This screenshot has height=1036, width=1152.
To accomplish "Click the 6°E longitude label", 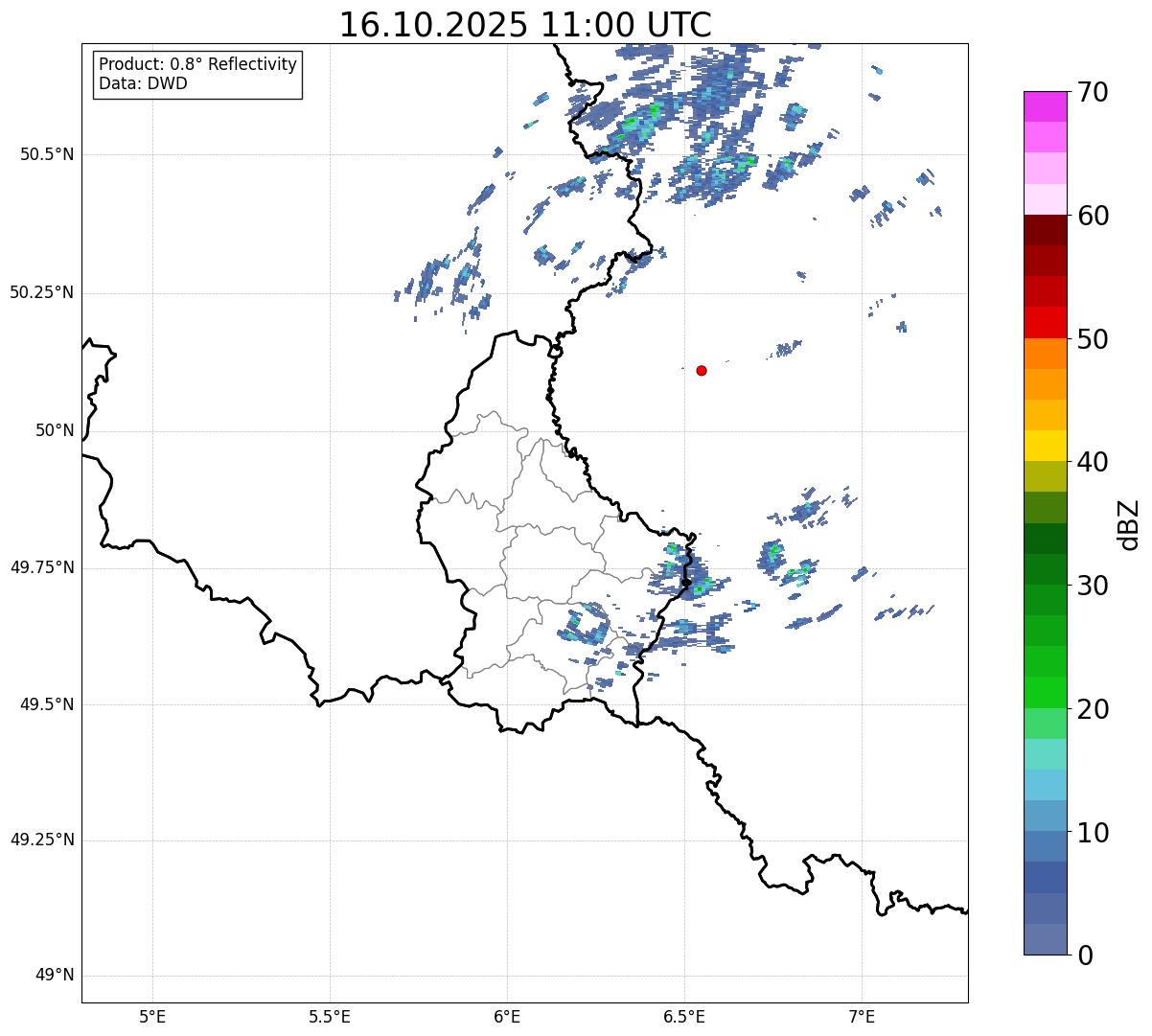I will pyautogui.click(x=507, y=1016).
